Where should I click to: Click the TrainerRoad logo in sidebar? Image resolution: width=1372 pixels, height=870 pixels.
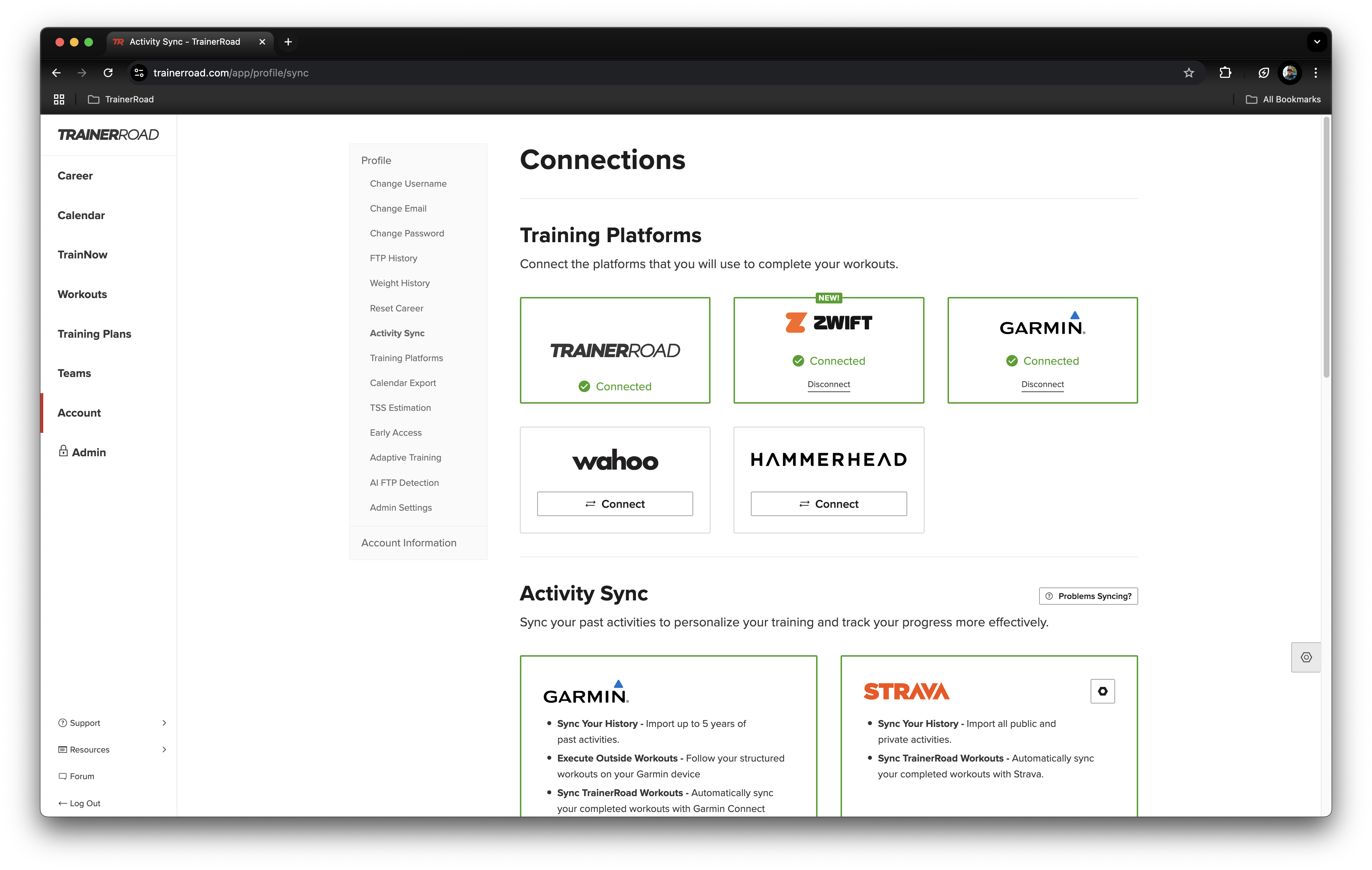[108, 134]
